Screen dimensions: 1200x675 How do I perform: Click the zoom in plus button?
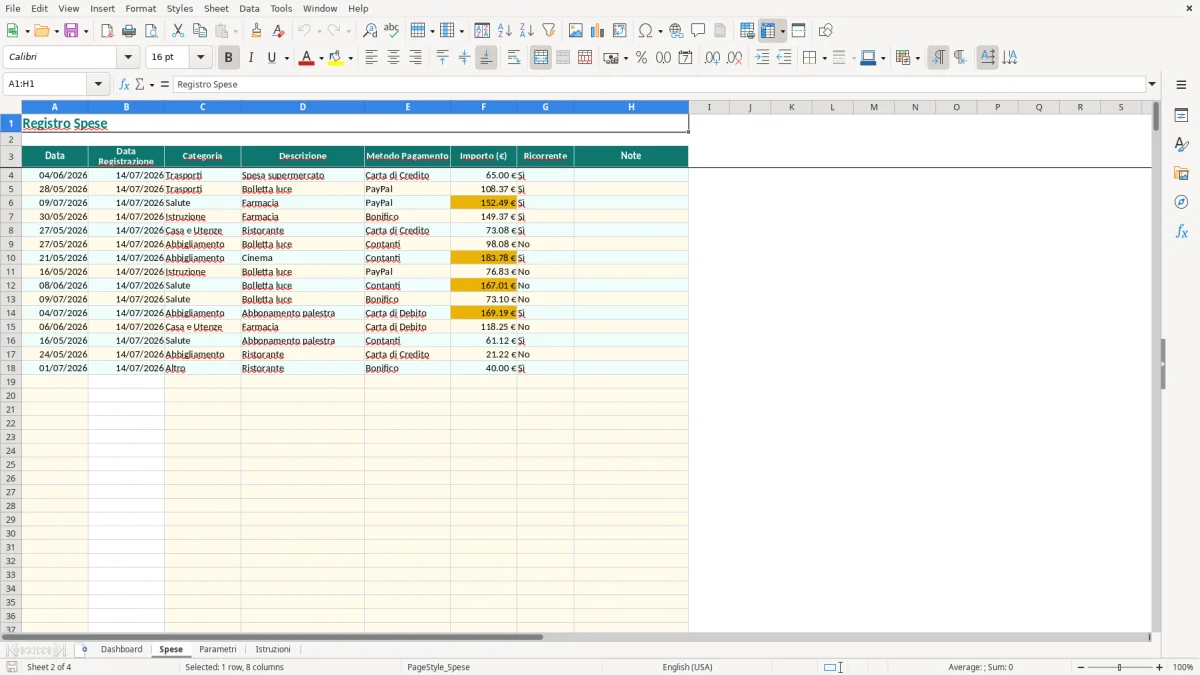point(1160,667)
